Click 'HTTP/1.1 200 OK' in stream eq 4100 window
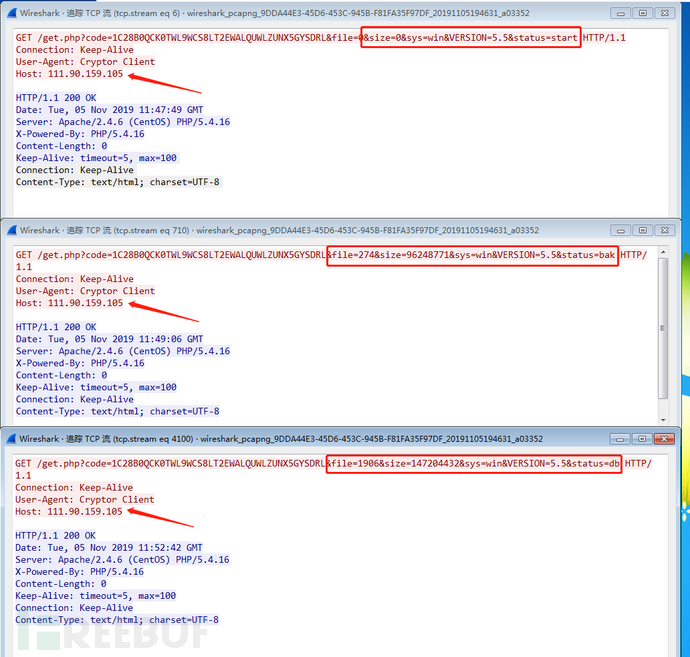Viewport: 690px width, 657px height. (55, 536)
